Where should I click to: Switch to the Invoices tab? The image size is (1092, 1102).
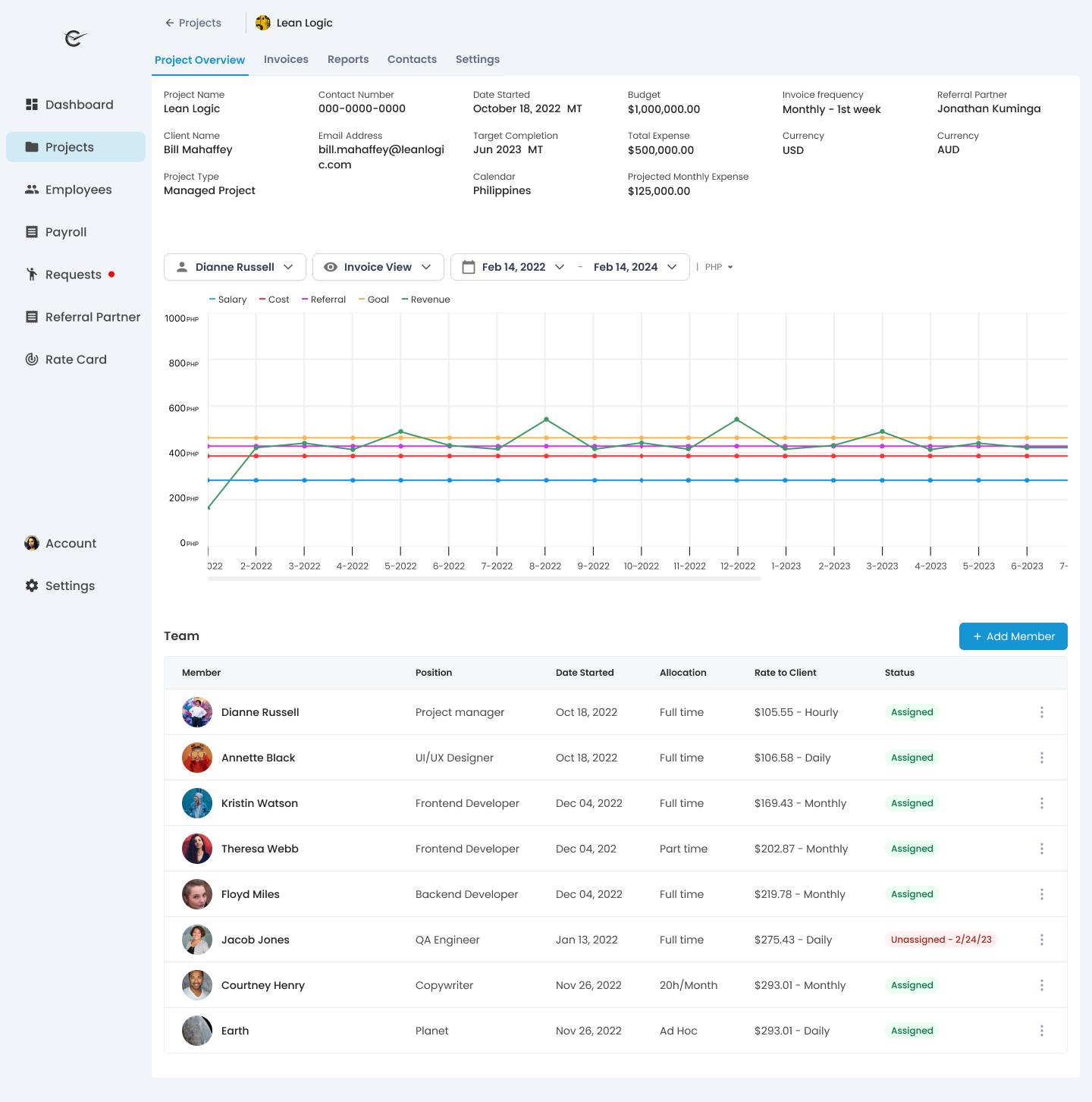point(286,59)
